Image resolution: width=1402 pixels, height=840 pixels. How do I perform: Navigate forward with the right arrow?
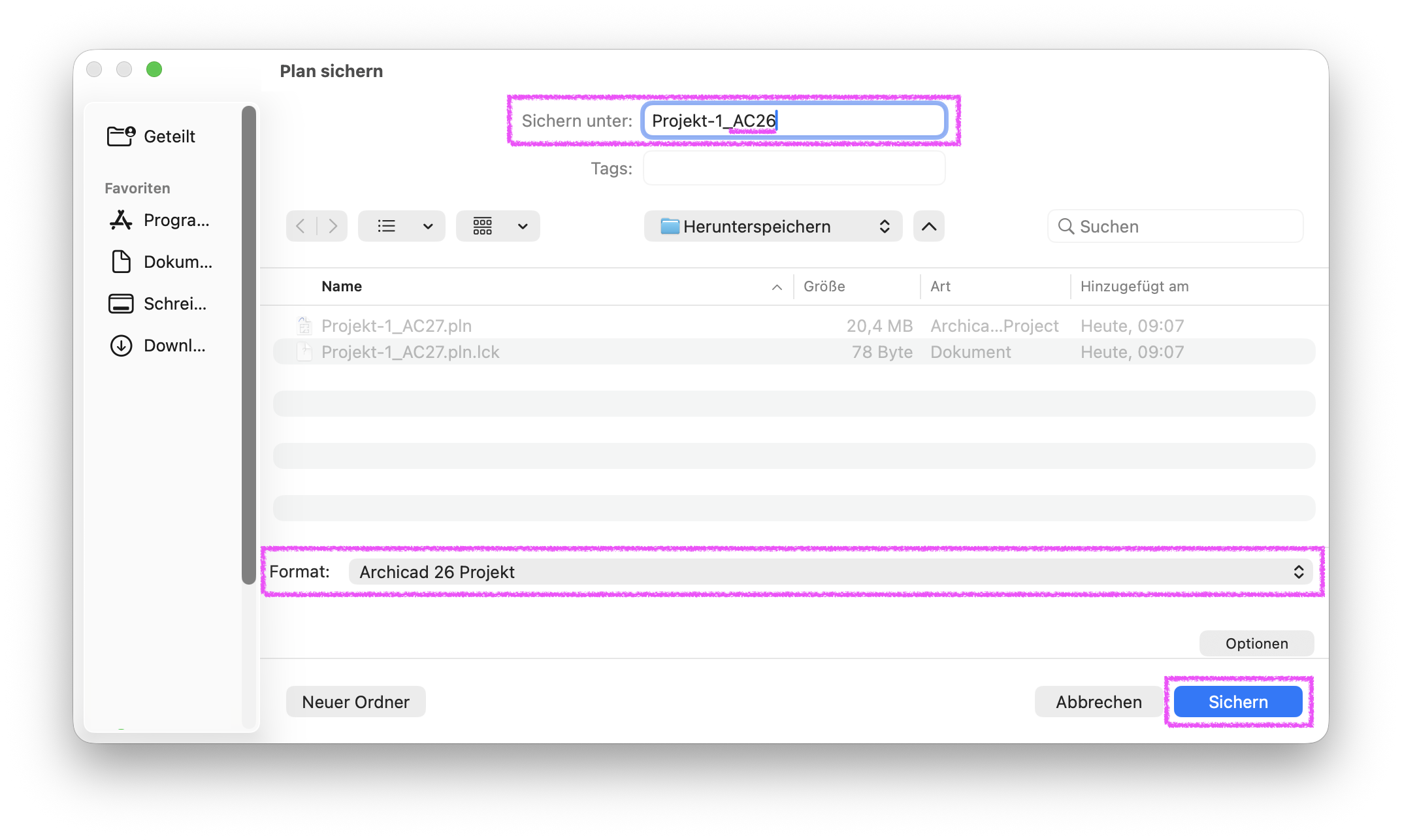click(333, 226)
